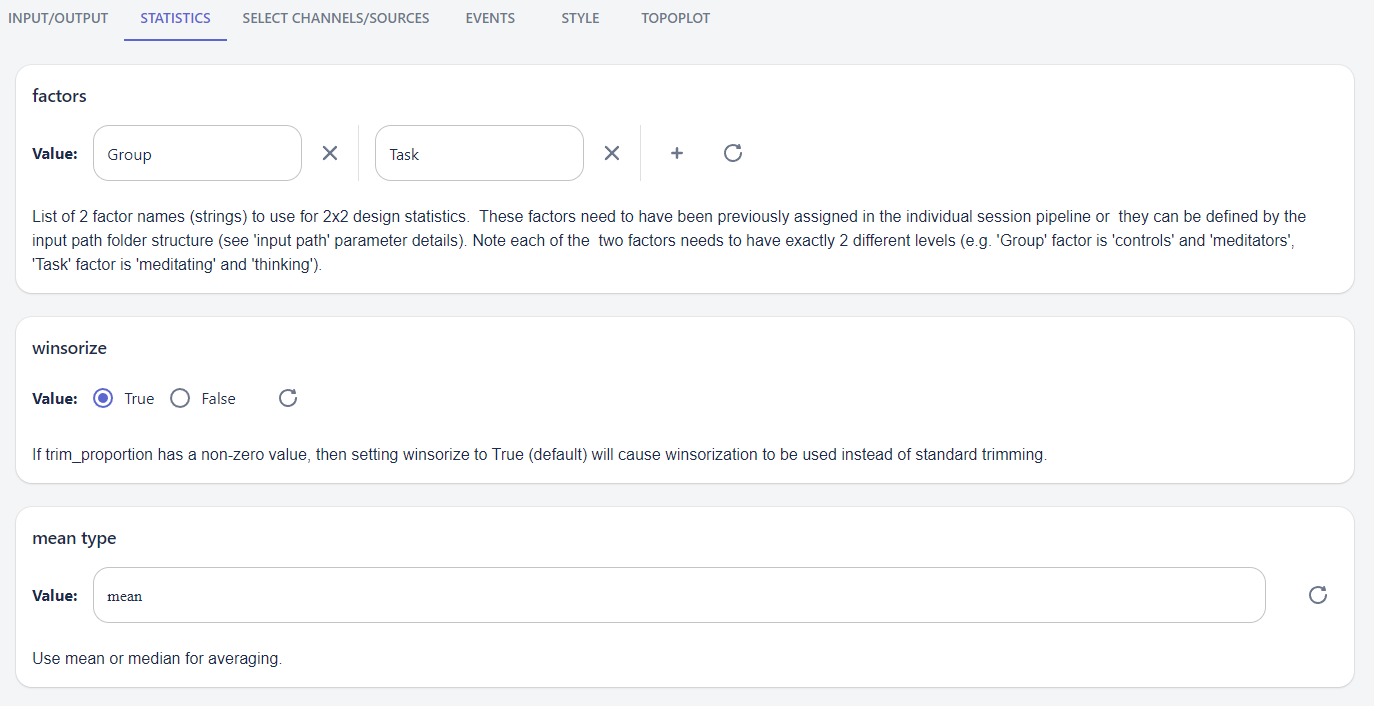Screen dimensions: 1374x706
Task: Switch to the STYLE tab
Action: click(x=580, y=18)
